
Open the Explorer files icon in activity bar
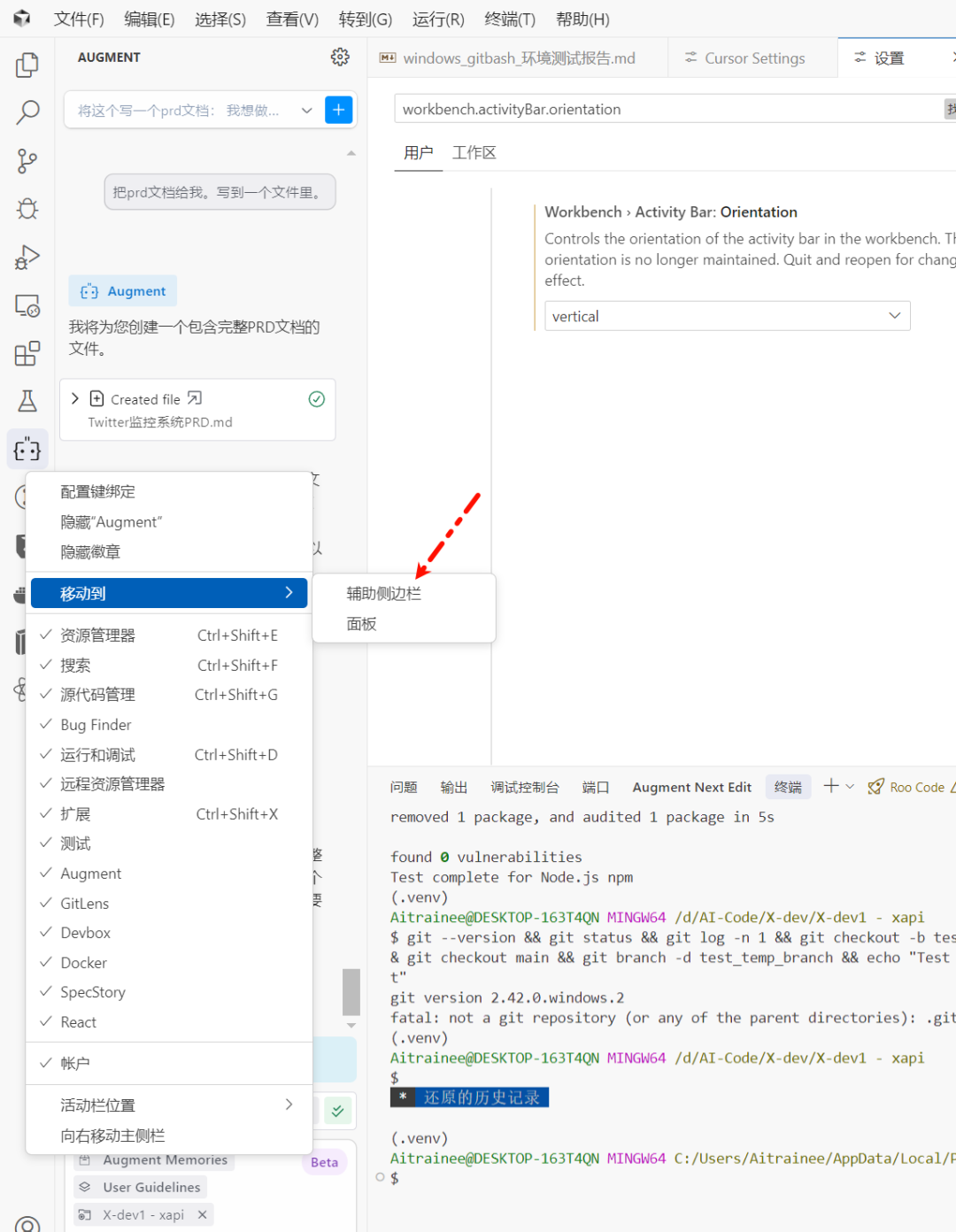click(x=27, y=65)
